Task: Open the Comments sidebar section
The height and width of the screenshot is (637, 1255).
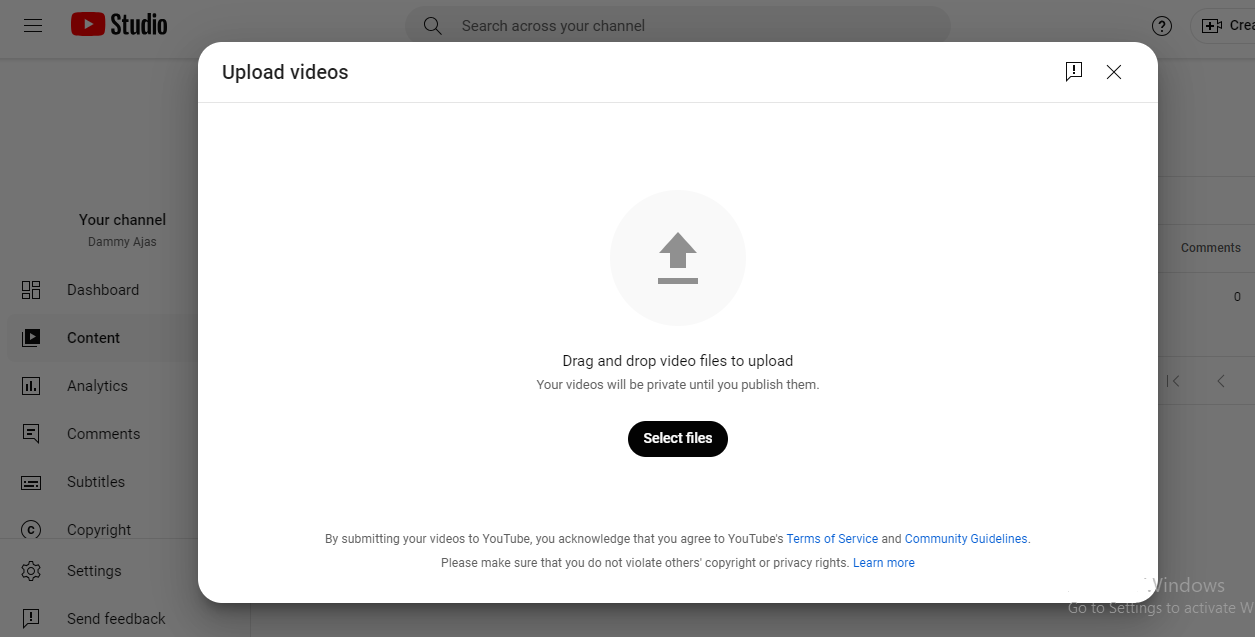Action: coord(103,434)
